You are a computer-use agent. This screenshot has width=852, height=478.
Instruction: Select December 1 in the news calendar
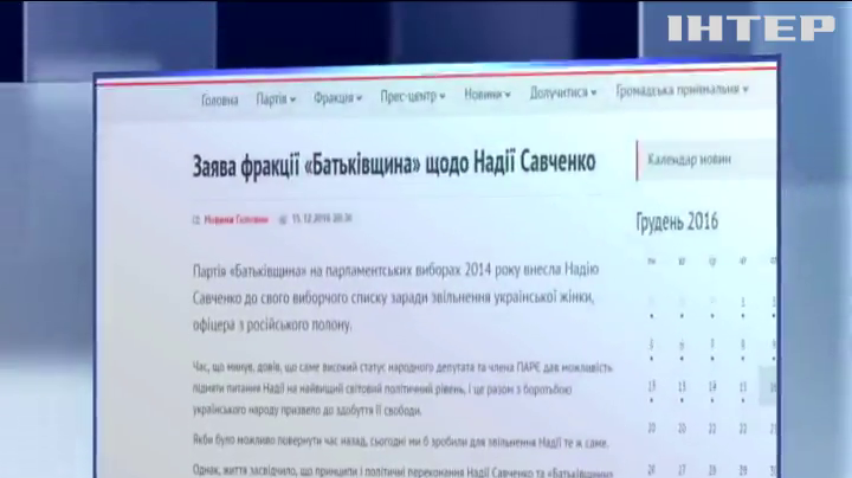[743, 304]
